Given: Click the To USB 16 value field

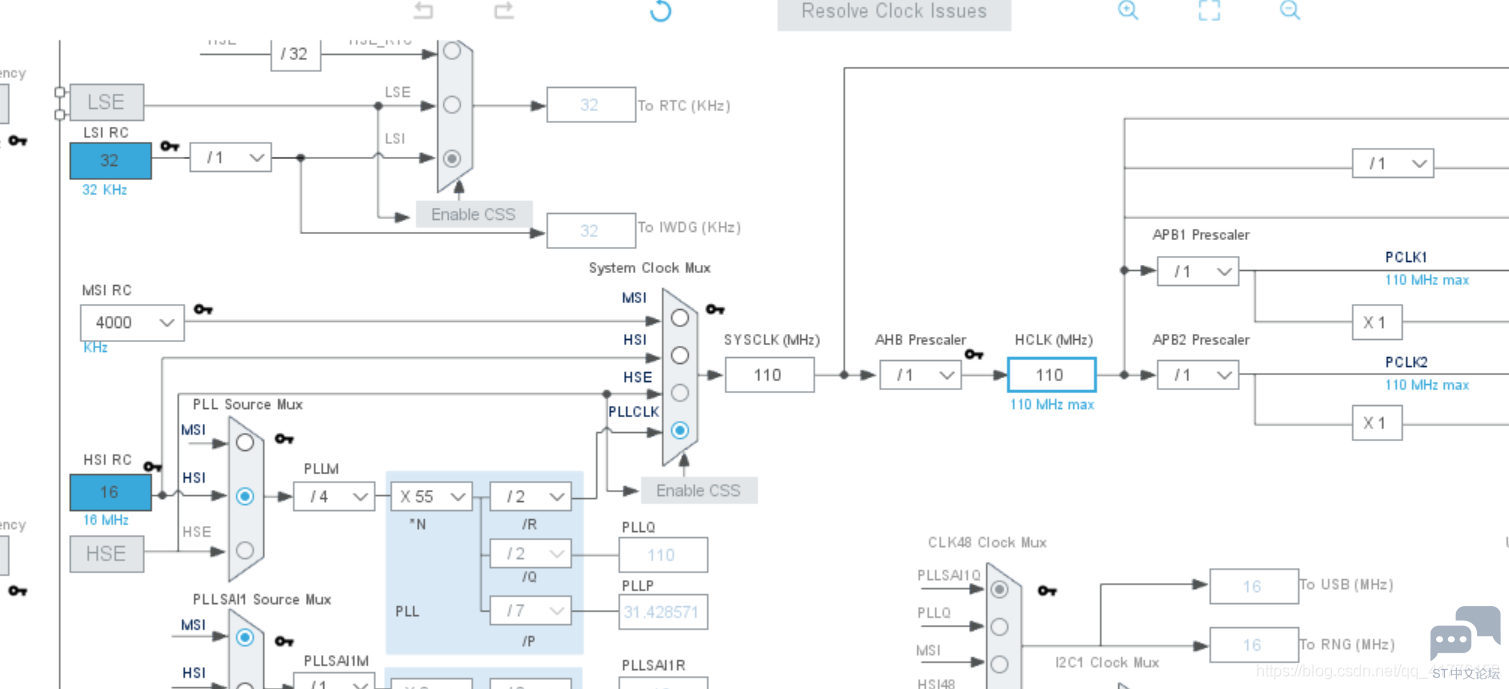Looking at the screenshot, I should [1254, 587].
